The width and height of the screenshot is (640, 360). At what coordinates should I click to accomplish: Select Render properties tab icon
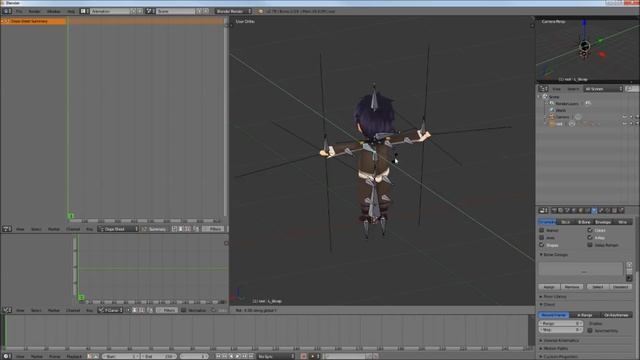pyautogui.click(x=554, y=211)
